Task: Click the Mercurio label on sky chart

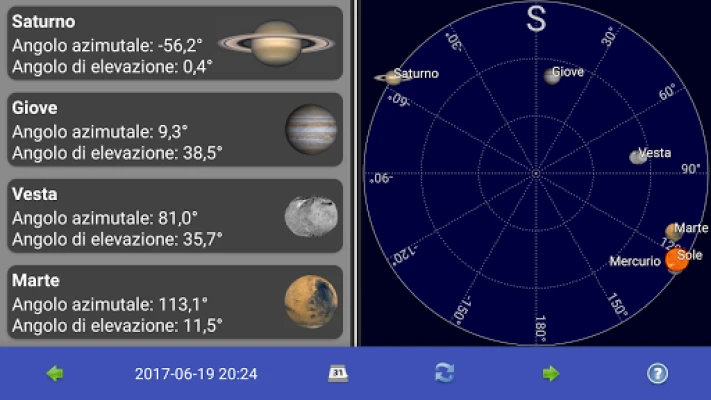Action: pos(635,262)
